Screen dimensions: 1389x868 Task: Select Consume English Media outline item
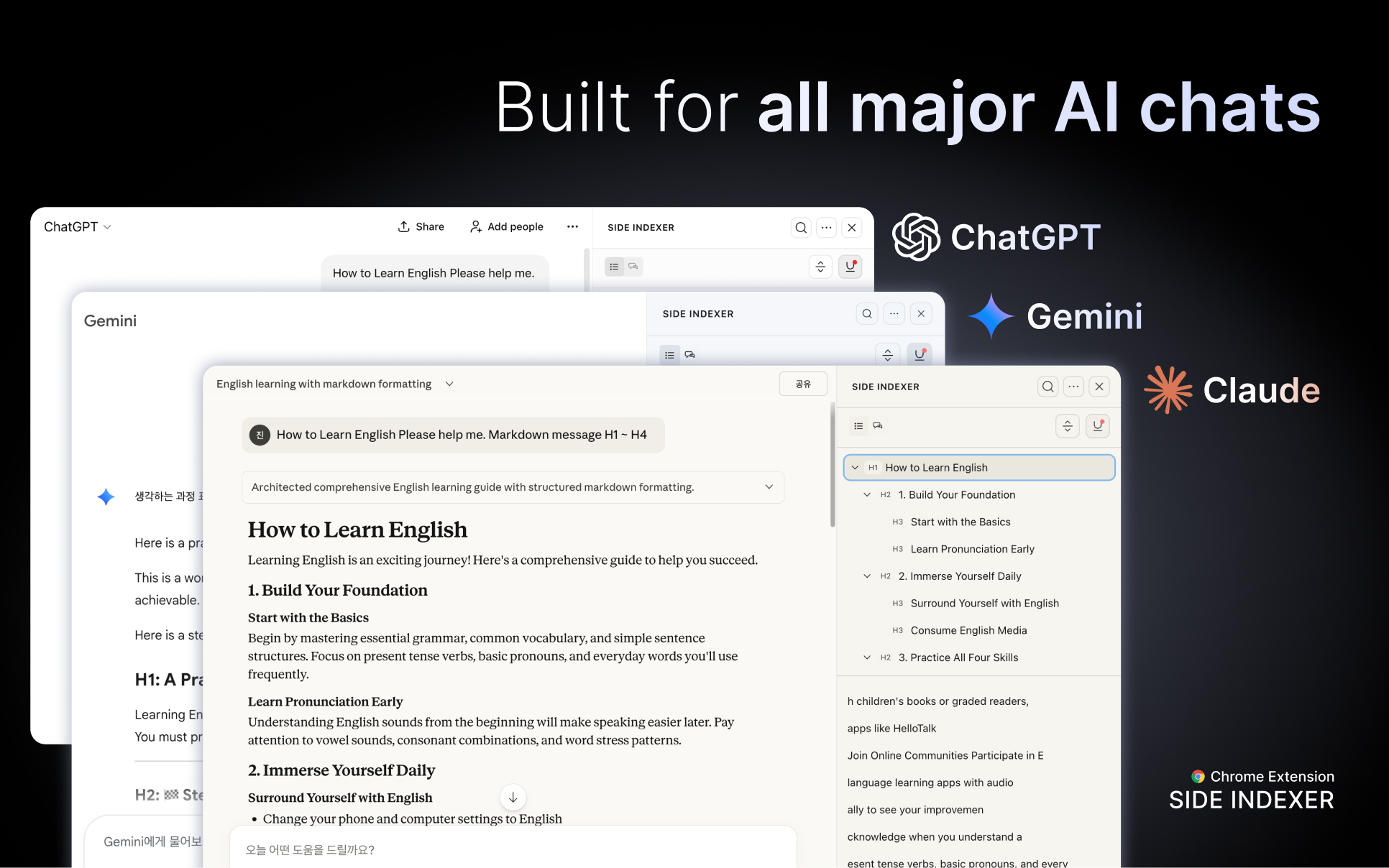pos(968,630)
